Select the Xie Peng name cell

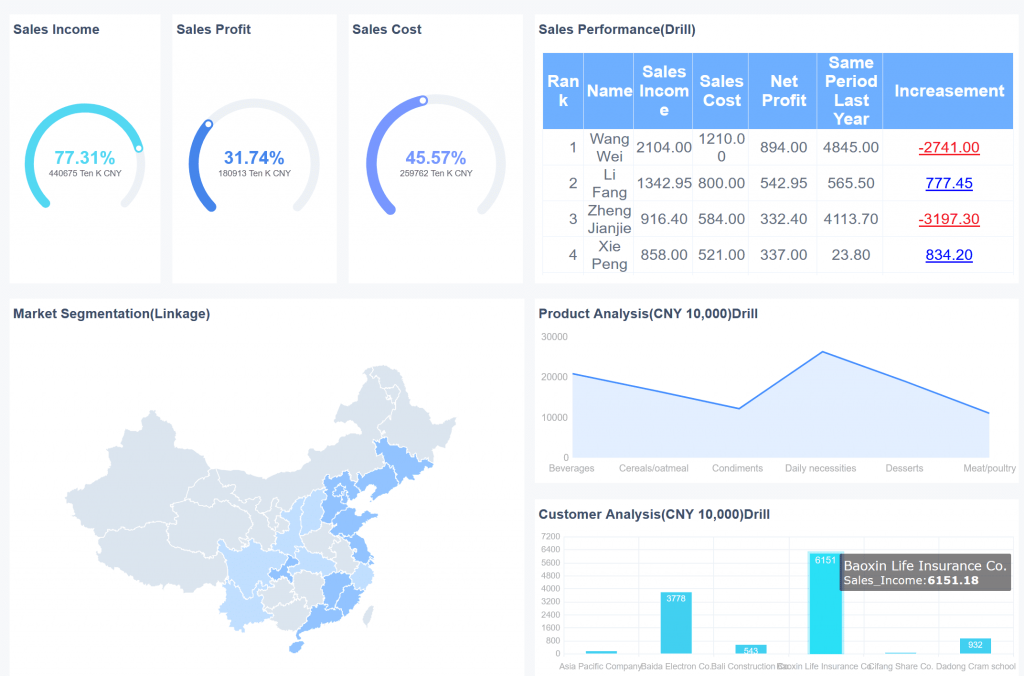coord(609,255)
